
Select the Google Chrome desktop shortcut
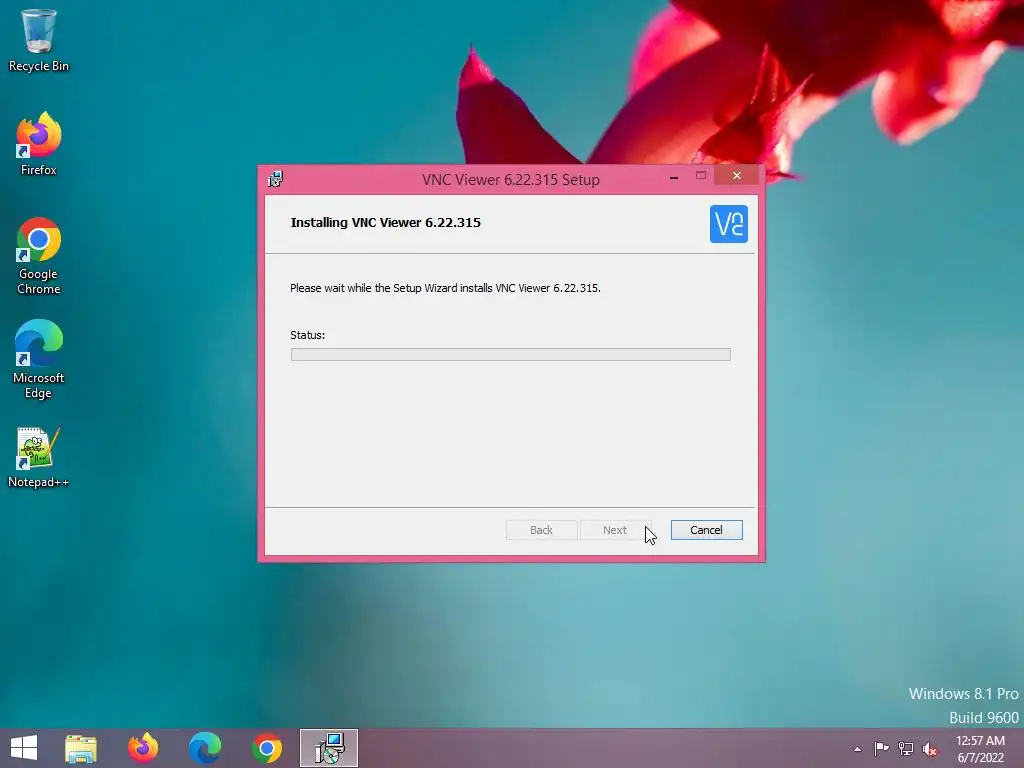point(39,256)
